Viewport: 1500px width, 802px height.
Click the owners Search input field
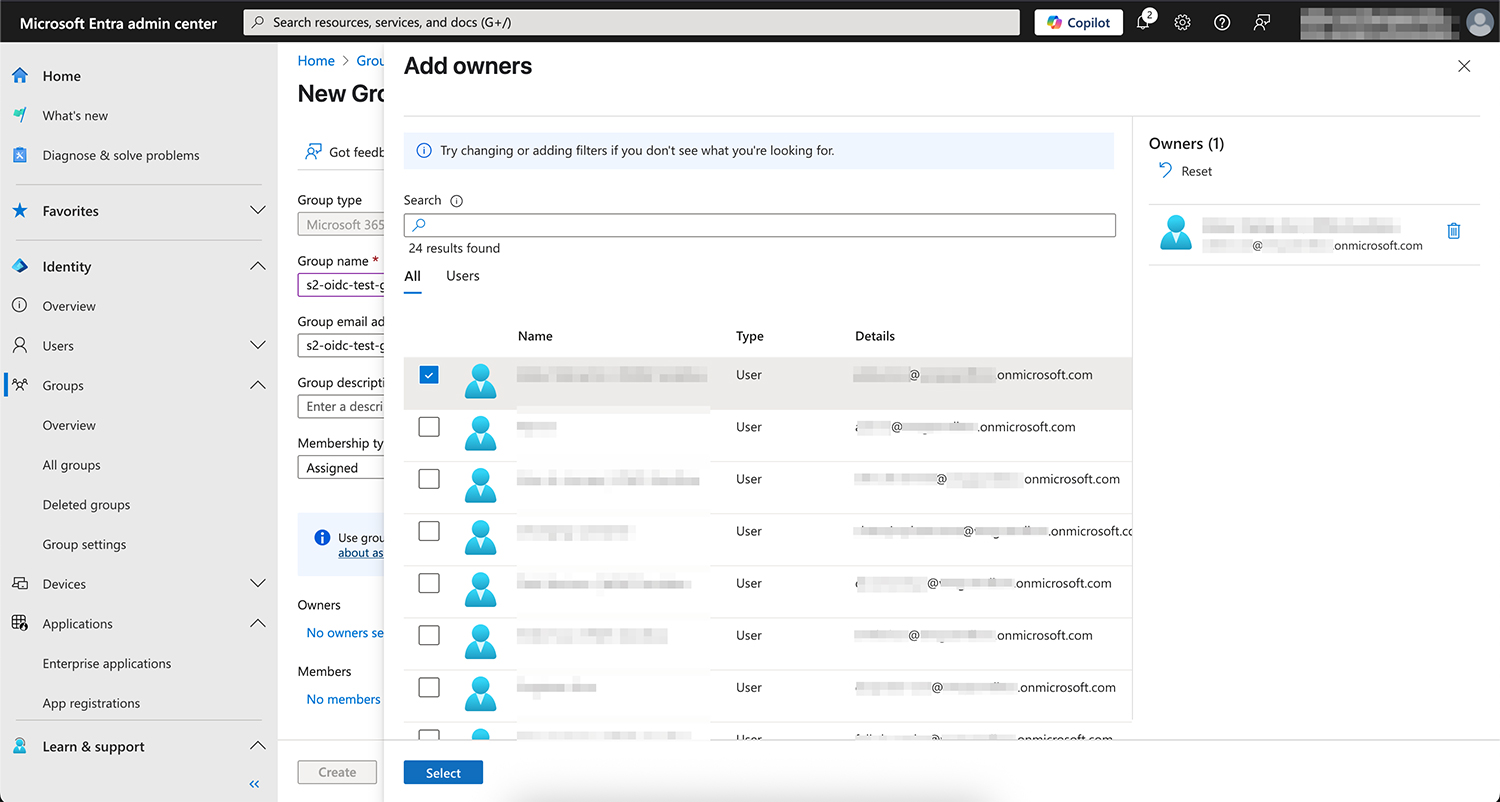tap(760, 225)
